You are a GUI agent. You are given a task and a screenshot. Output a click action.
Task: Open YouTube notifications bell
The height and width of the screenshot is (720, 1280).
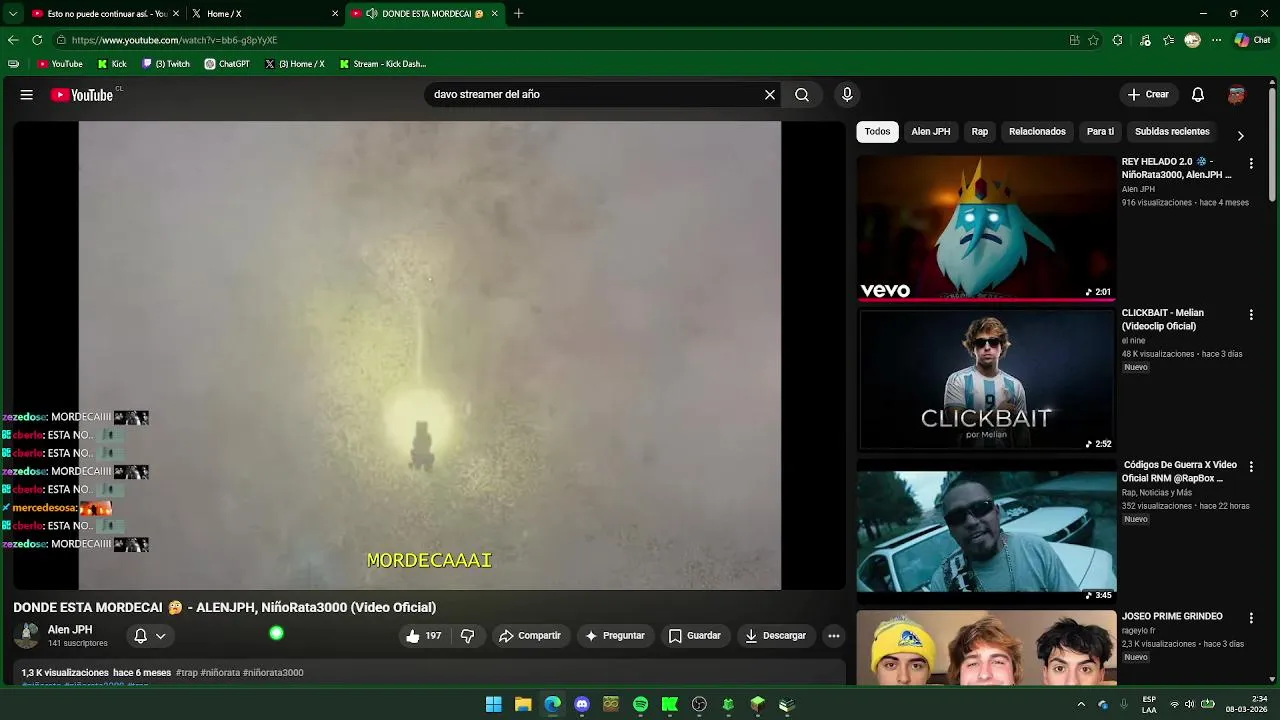coord(1198,95)
